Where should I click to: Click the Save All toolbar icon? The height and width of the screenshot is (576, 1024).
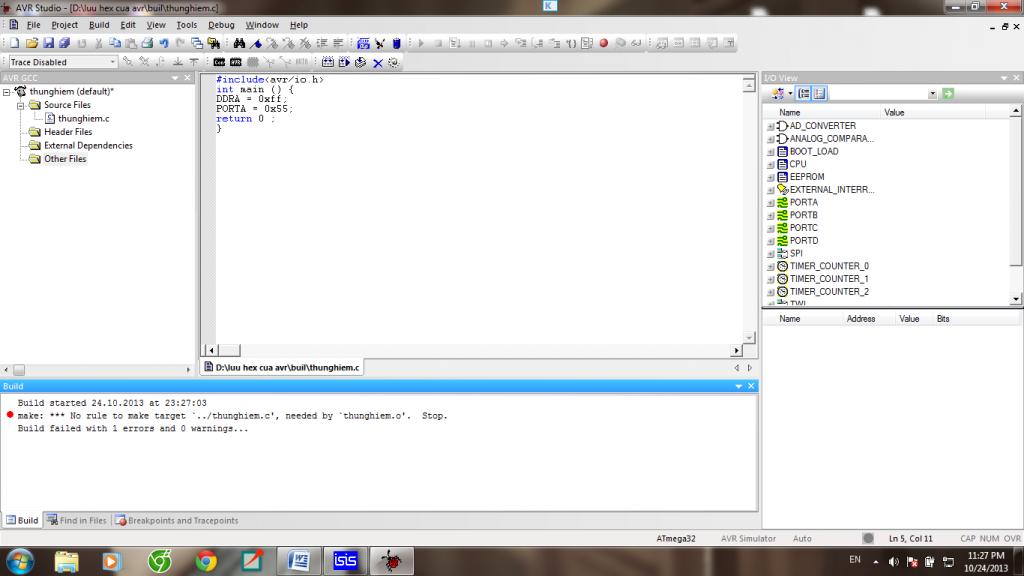pos(64,43)
